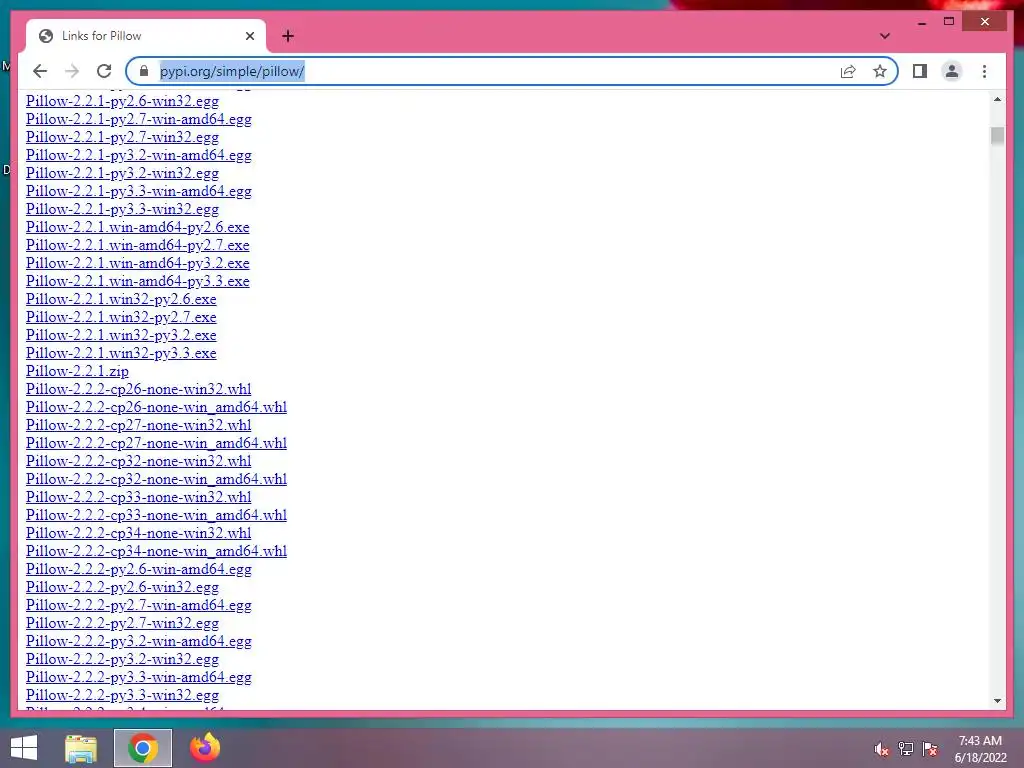Open Chrome's three-dot menu

tap(984, 71)
